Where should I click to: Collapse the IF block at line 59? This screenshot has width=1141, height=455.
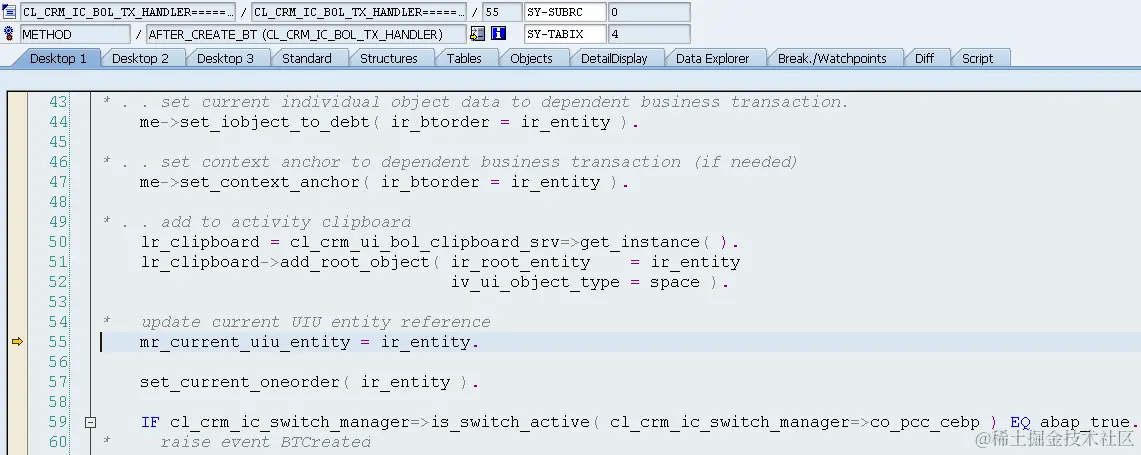(x=90, y=422)
